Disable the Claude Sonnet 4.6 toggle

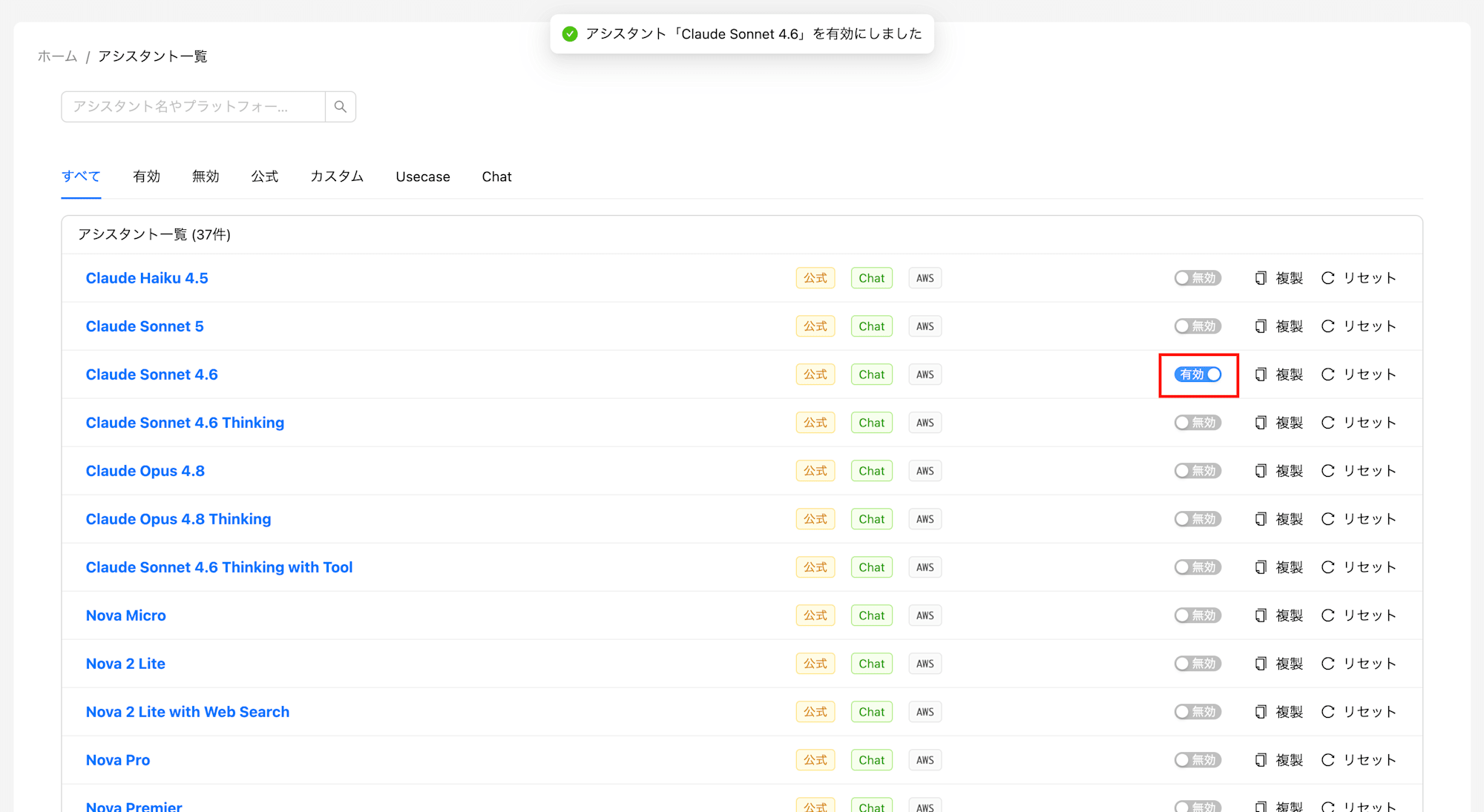(x=1198, y=374)
